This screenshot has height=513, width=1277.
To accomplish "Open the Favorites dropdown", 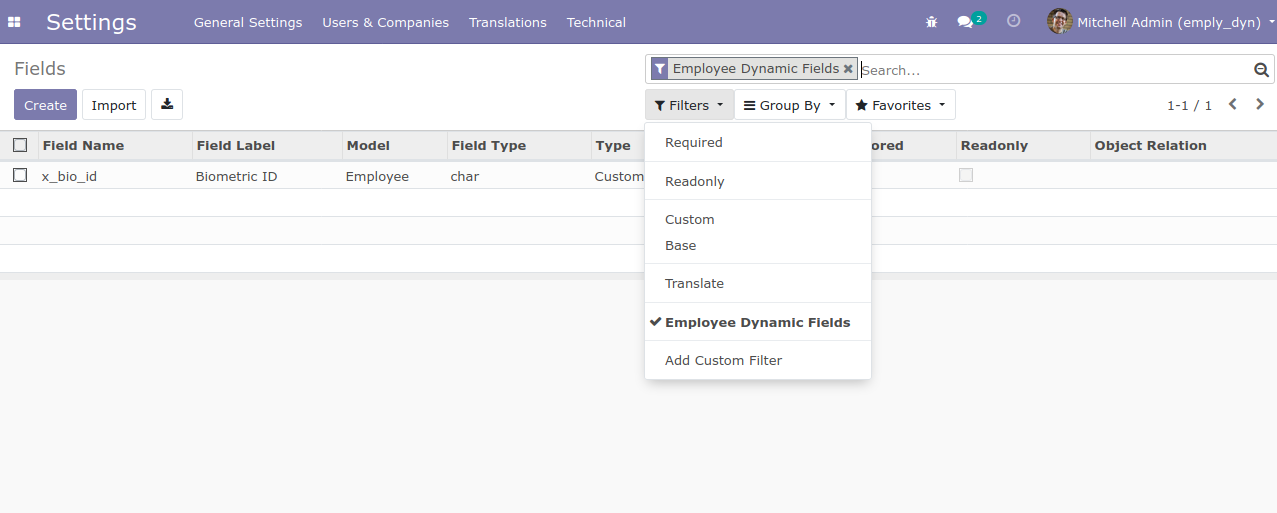I will (x=900, y=105).
